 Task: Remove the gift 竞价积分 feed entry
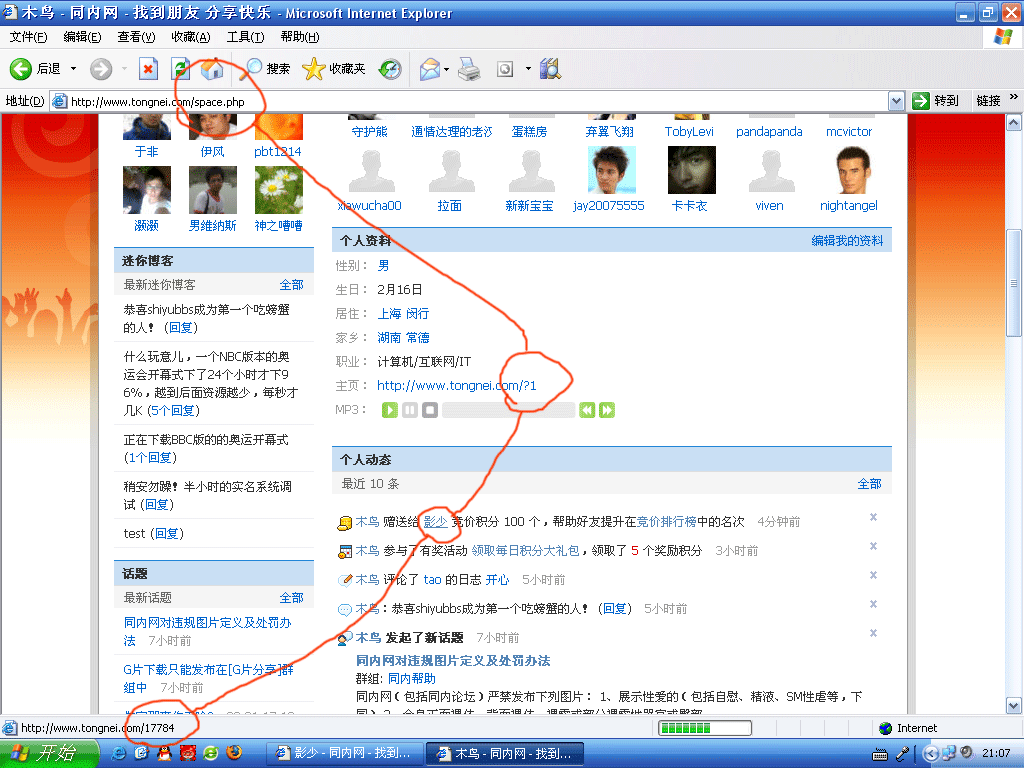coord(873,517)
